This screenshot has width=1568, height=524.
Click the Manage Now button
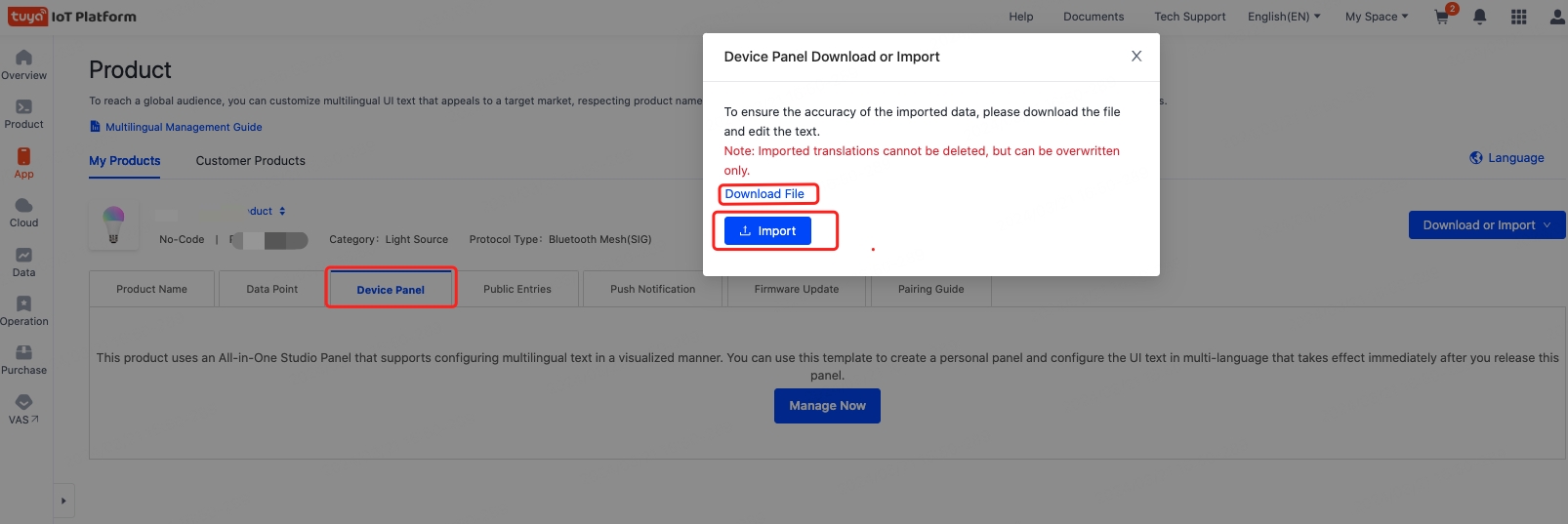click(827, 406)
